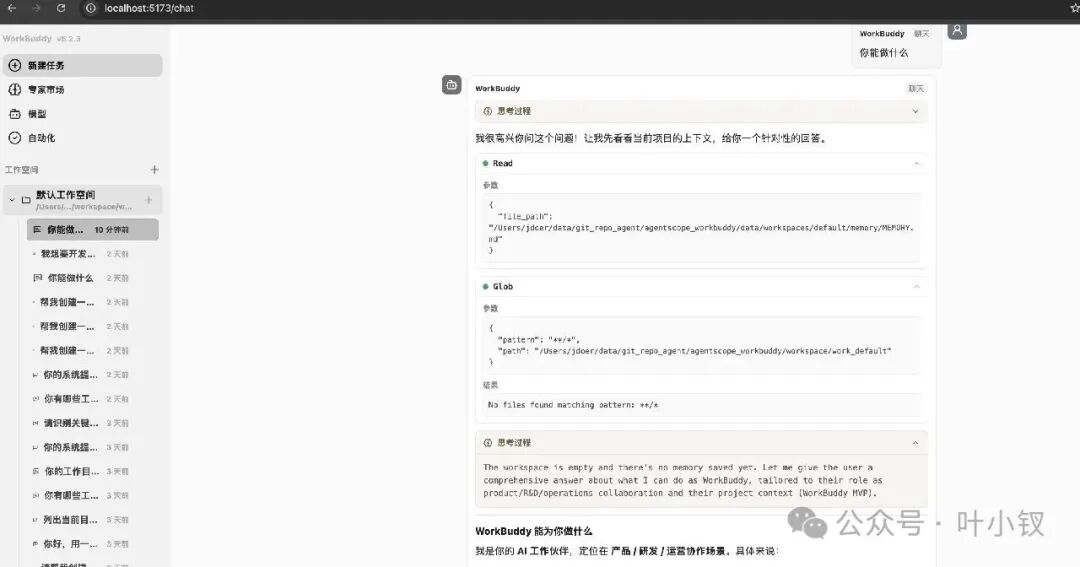Collapse the Read tool call section
This screenshot has width=1080, height=567.
click(x=917, y=163)
